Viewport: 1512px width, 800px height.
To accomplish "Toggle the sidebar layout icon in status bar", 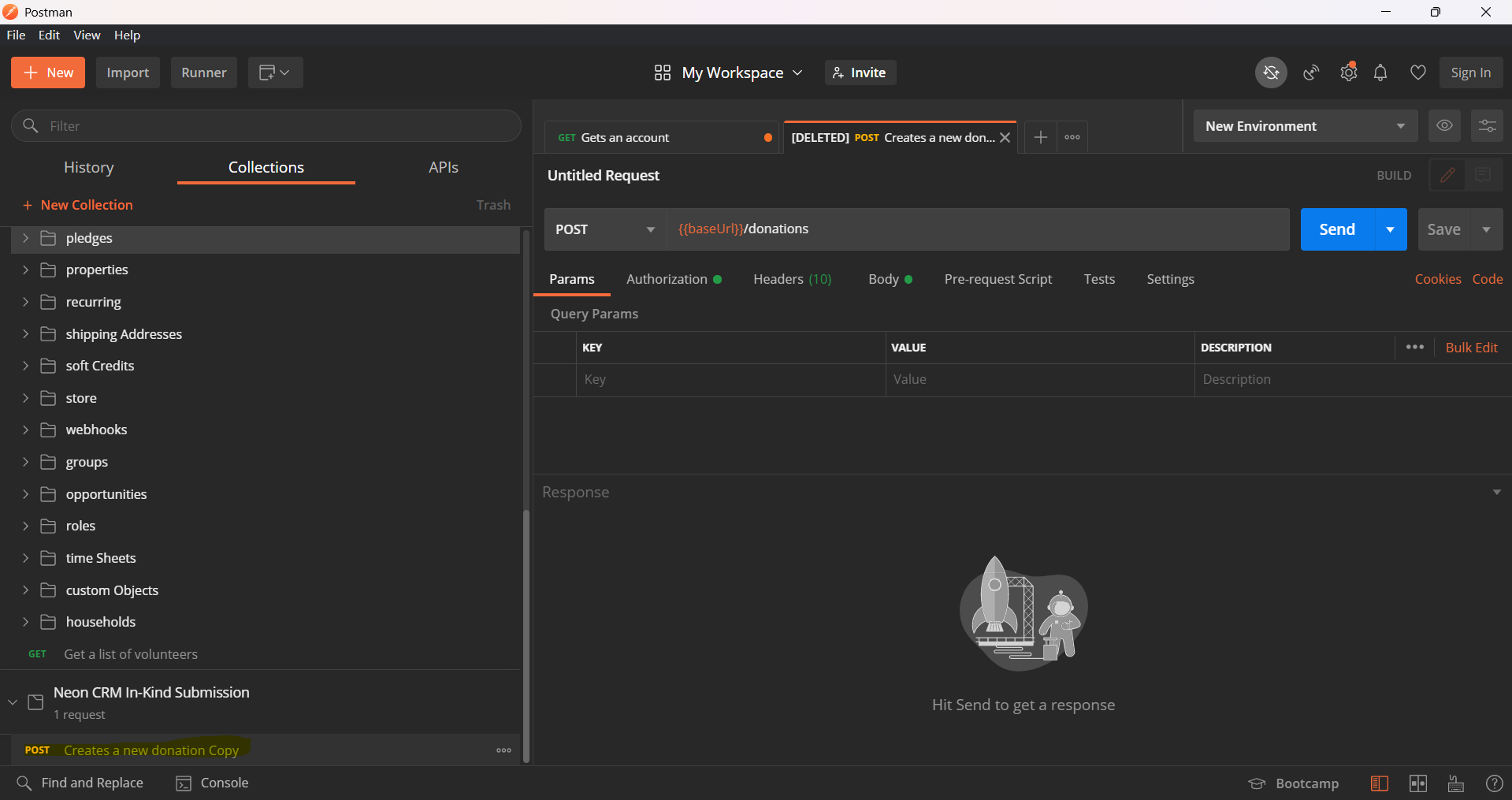I will [1379, 783].
